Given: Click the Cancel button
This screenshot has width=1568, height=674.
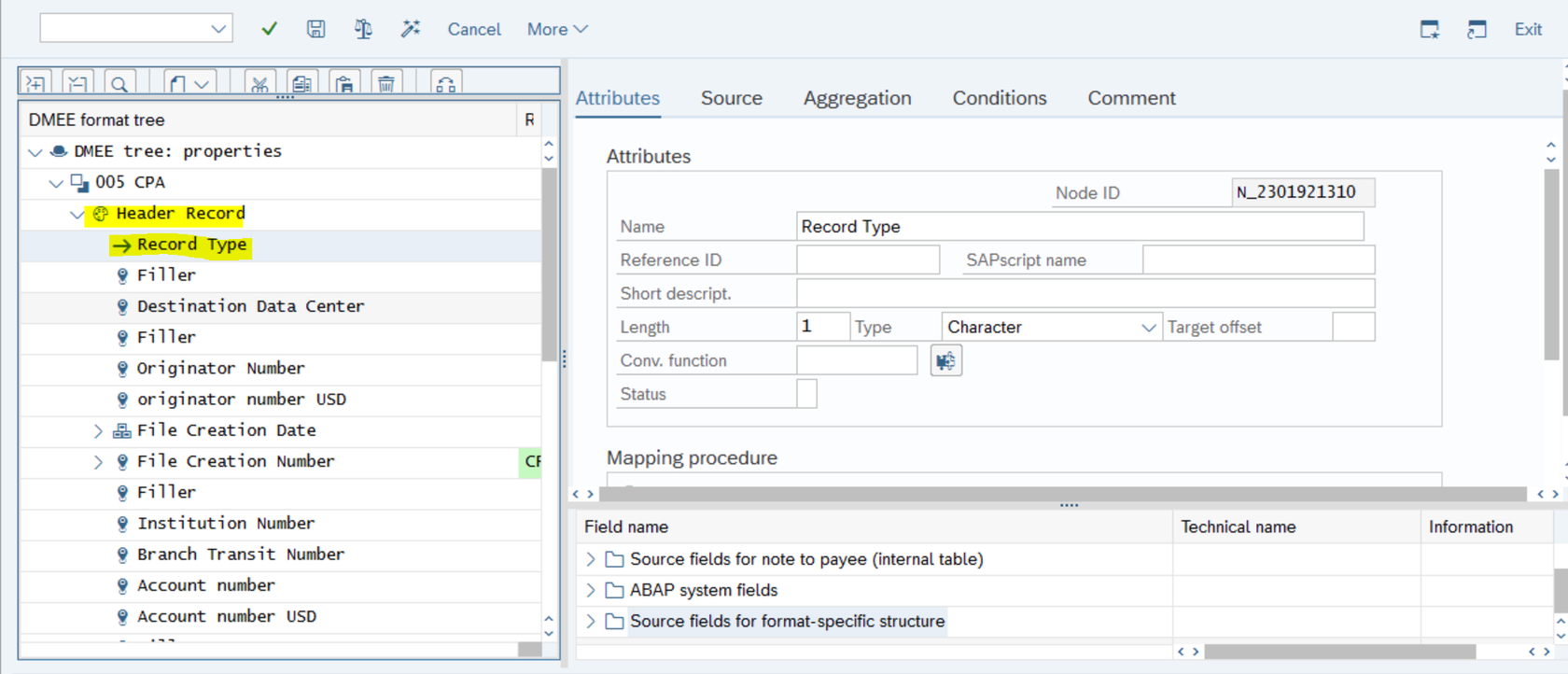Looking at the screenshot, I should 474,29.
